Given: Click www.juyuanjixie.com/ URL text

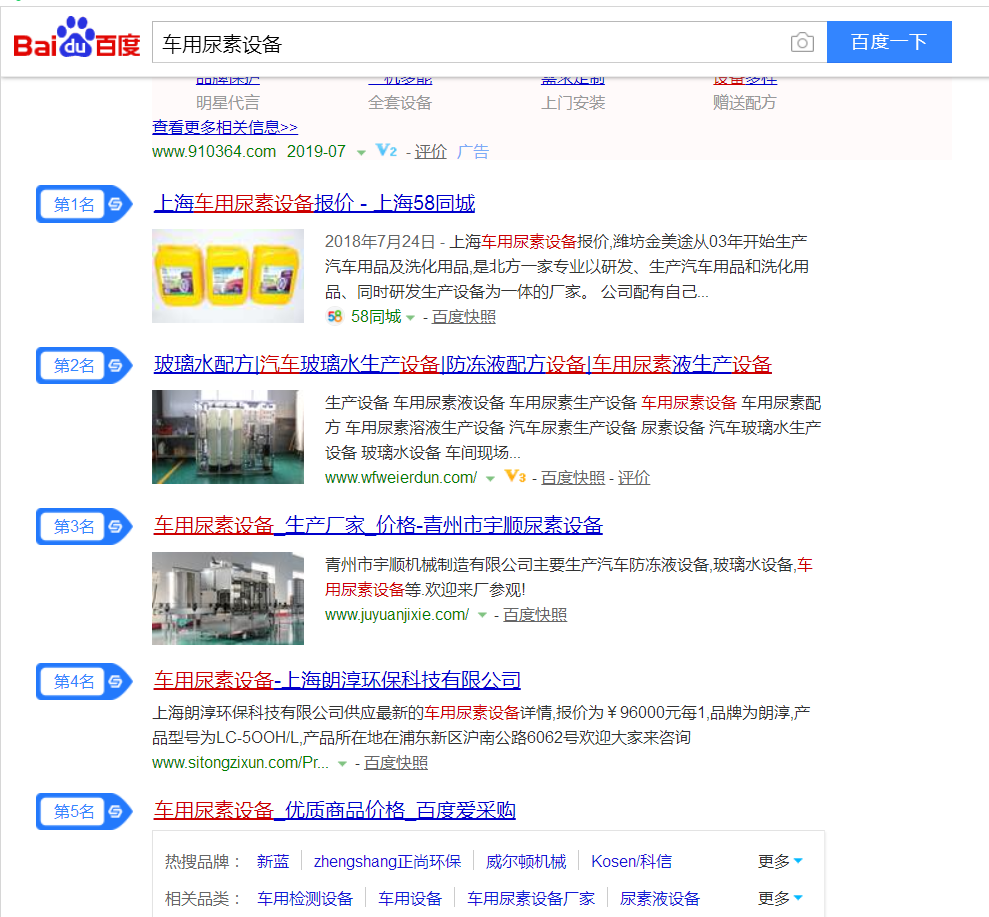Looking at the screenshot, I should 397,614.
